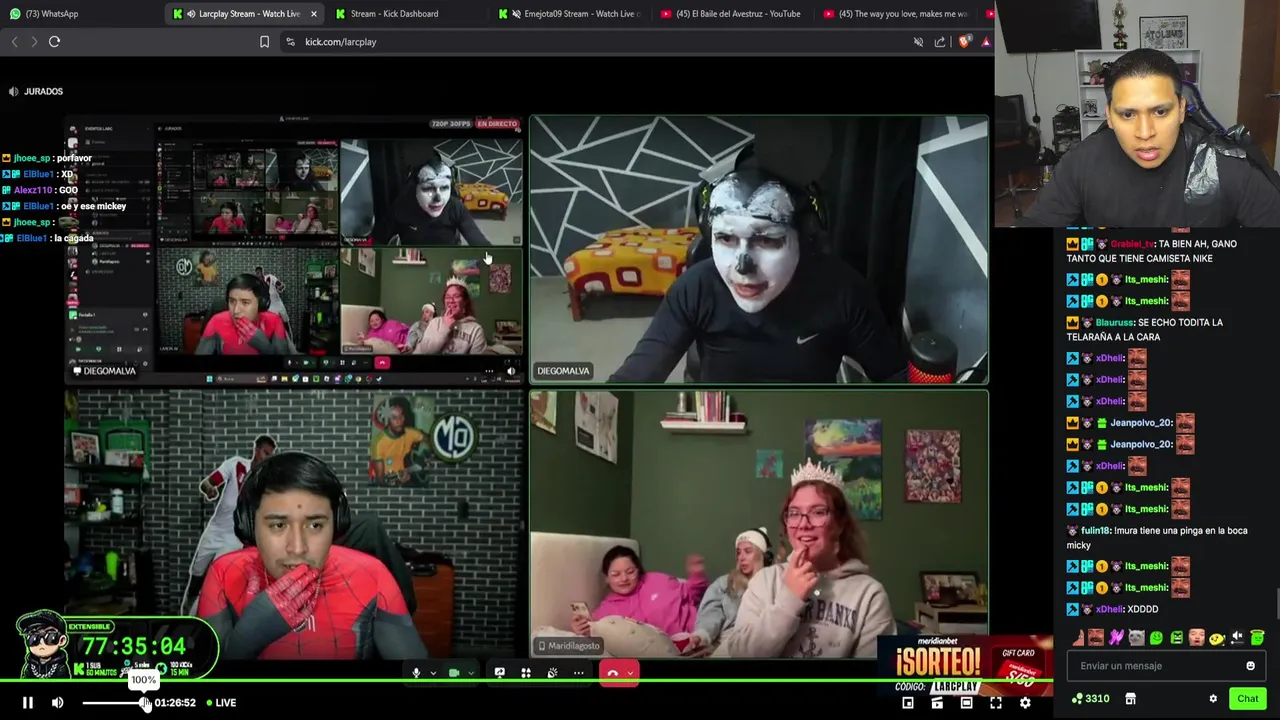This screenshot has height=720, width=1280.
Task: Mute audio icon on Larcplay Stream tab
Action: click(x=191, y=14)
